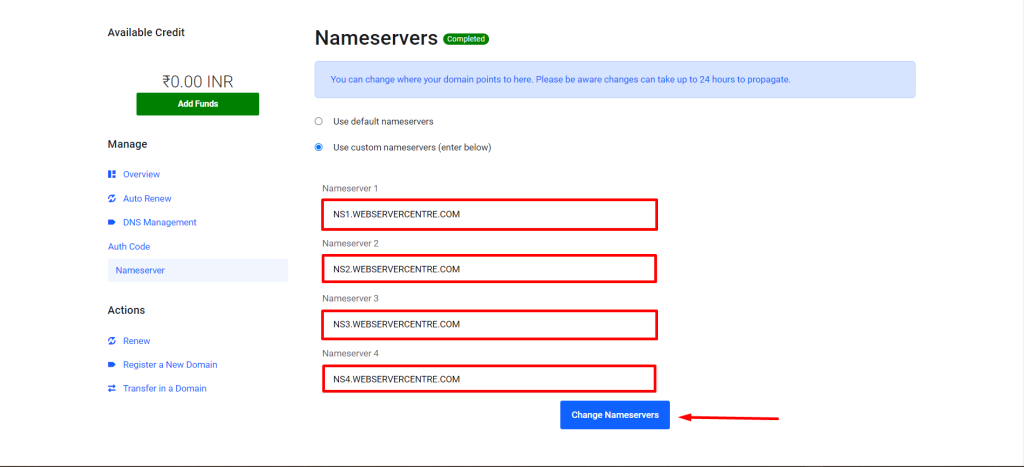Click the Manage section heading
Image resolution: width=1024 pixels, height=467 pixels.
pos(127,144)
